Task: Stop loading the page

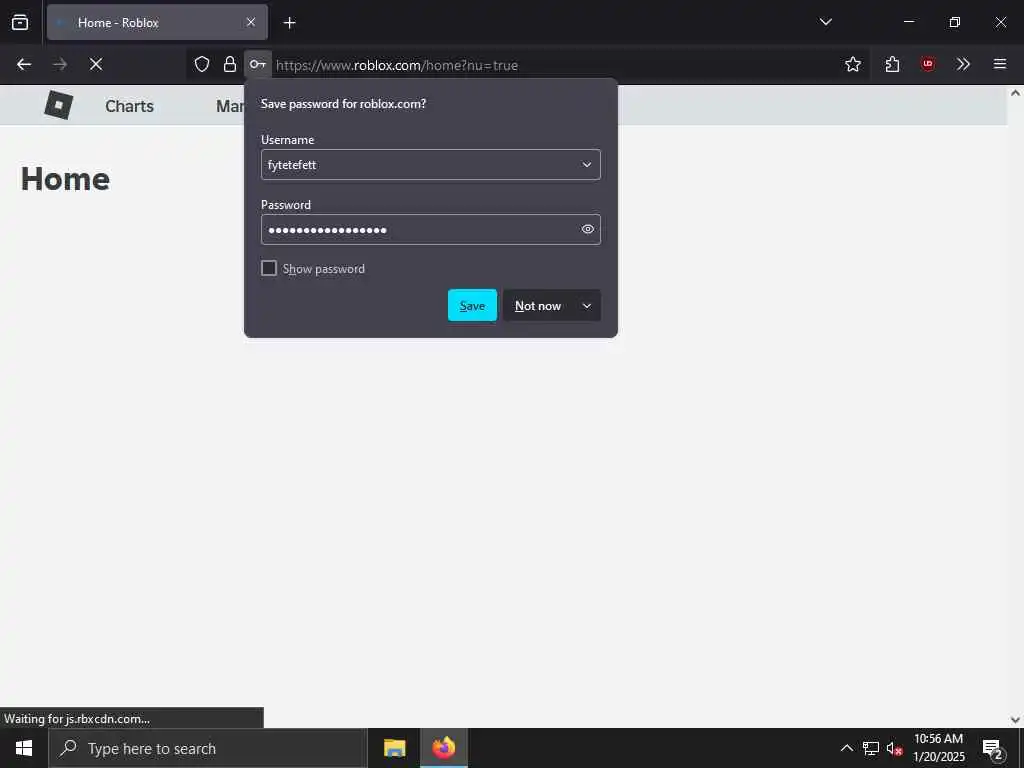Action: pos(96,64)
